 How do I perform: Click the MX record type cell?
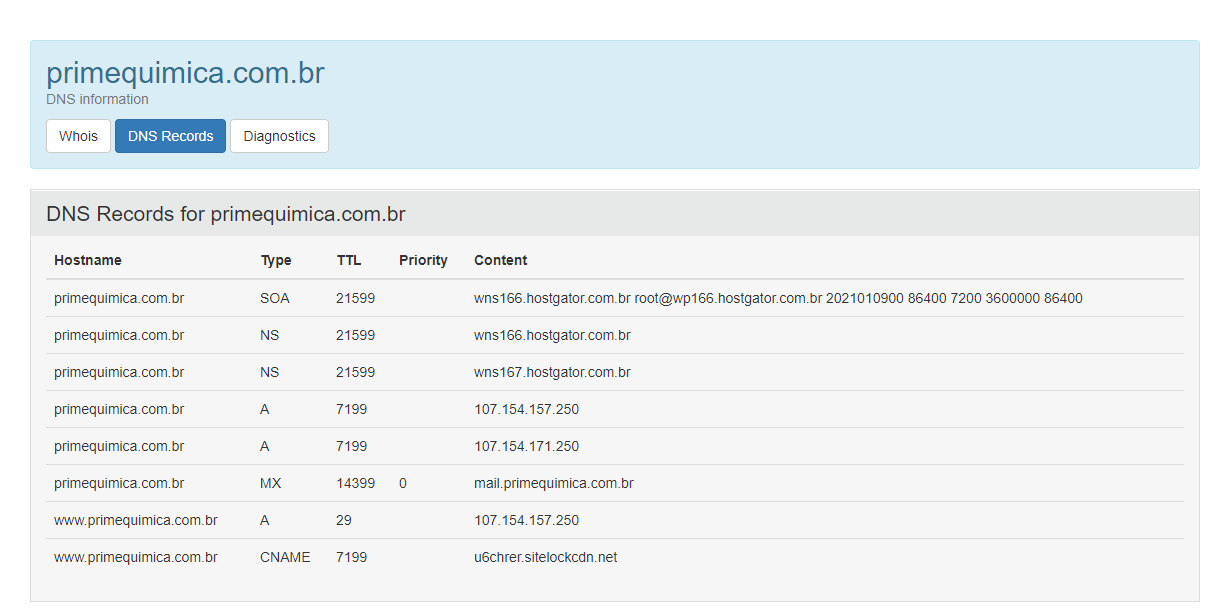(x=271, y=483)
